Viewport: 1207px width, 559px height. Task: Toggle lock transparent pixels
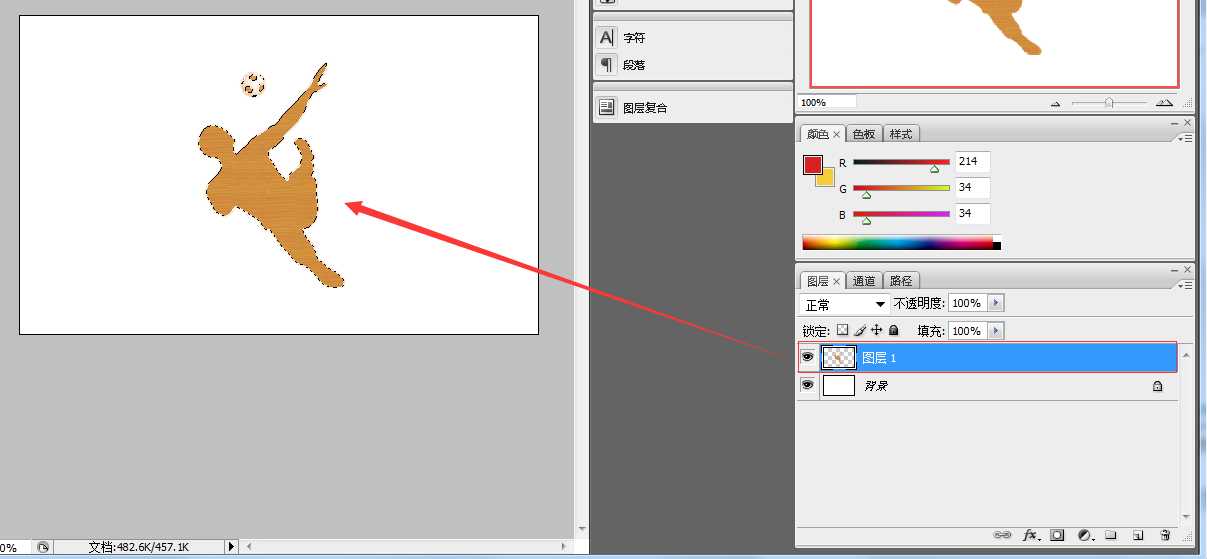pyautogui.click(x=842, y=330)
